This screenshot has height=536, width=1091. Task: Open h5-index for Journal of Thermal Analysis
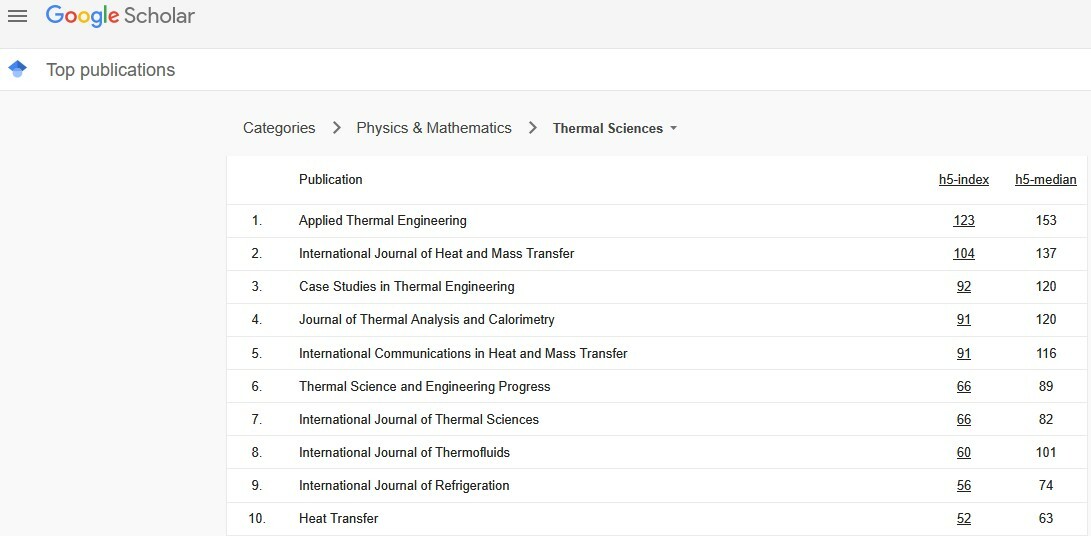[x=963, y=320]
